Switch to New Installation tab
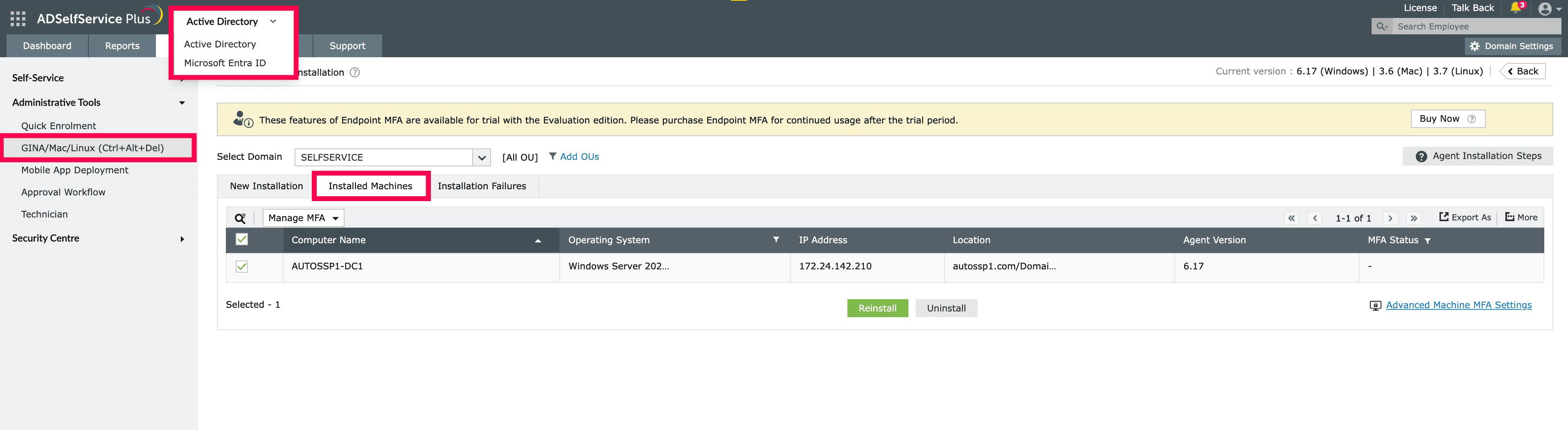This screenshot has height=430, width=1568. (266, 186)
